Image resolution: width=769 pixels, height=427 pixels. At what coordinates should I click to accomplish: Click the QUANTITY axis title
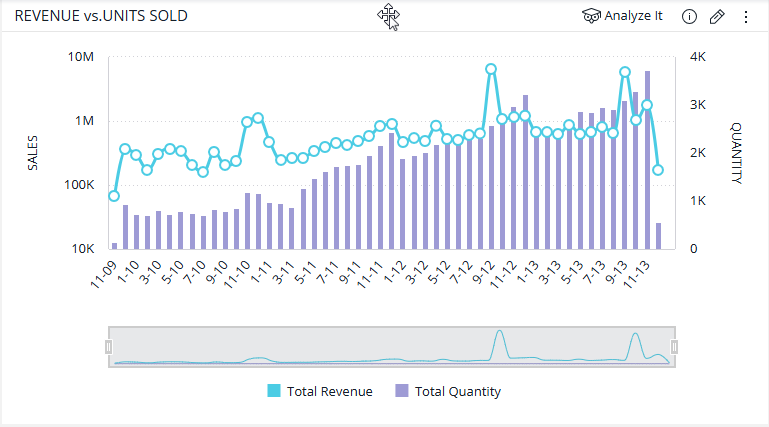point(736,152)
